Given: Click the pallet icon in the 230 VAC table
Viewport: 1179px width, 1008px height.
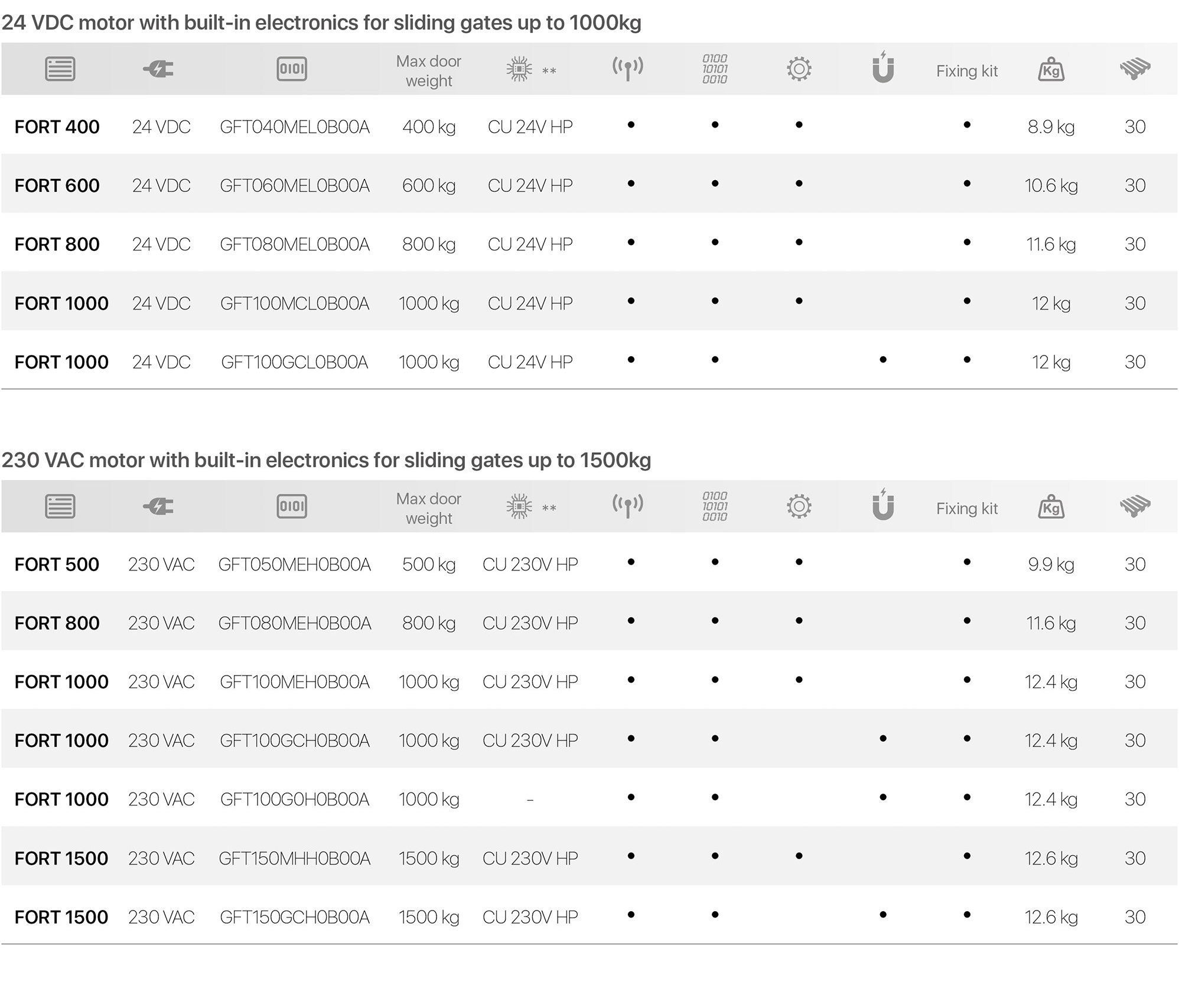Looking at the screenshot, I should [x=1135, y=506].
